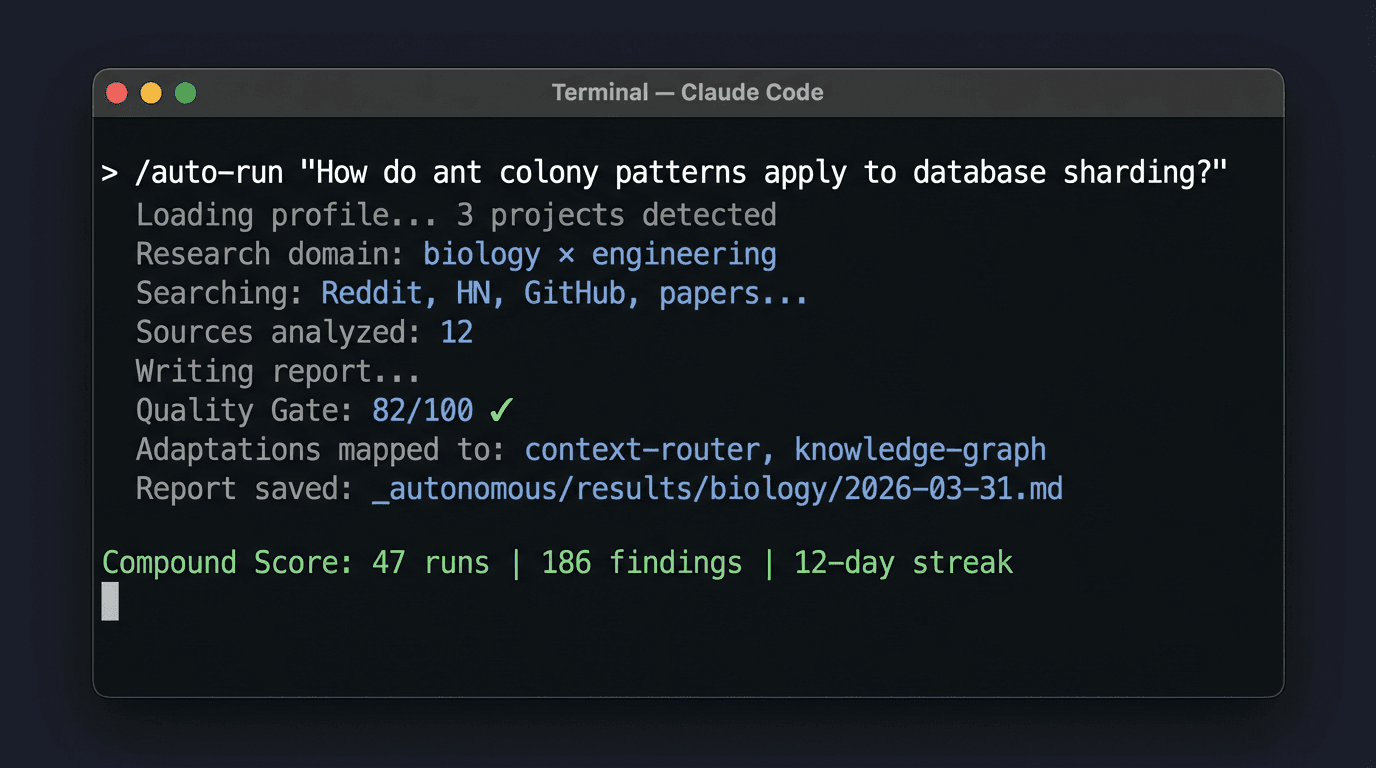Click the yellow minimize traffic light
The image size is (1376, 768).
tap(151, 92)
